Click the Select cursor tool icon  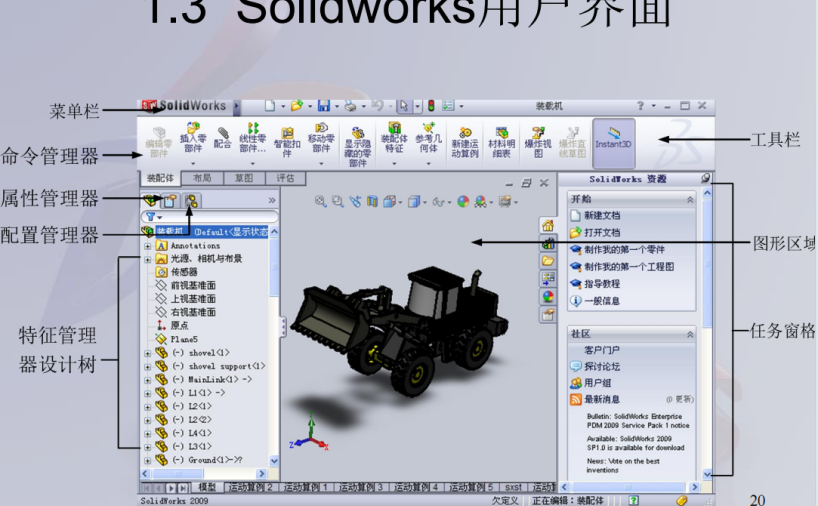click(x=403, y=106)
